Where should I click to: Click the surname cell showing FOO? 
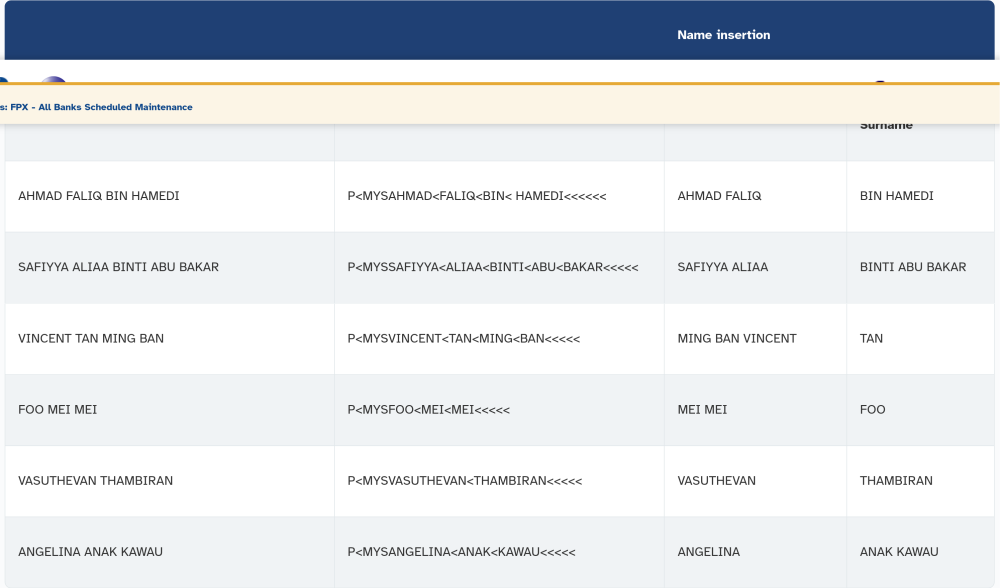(872, 409)
